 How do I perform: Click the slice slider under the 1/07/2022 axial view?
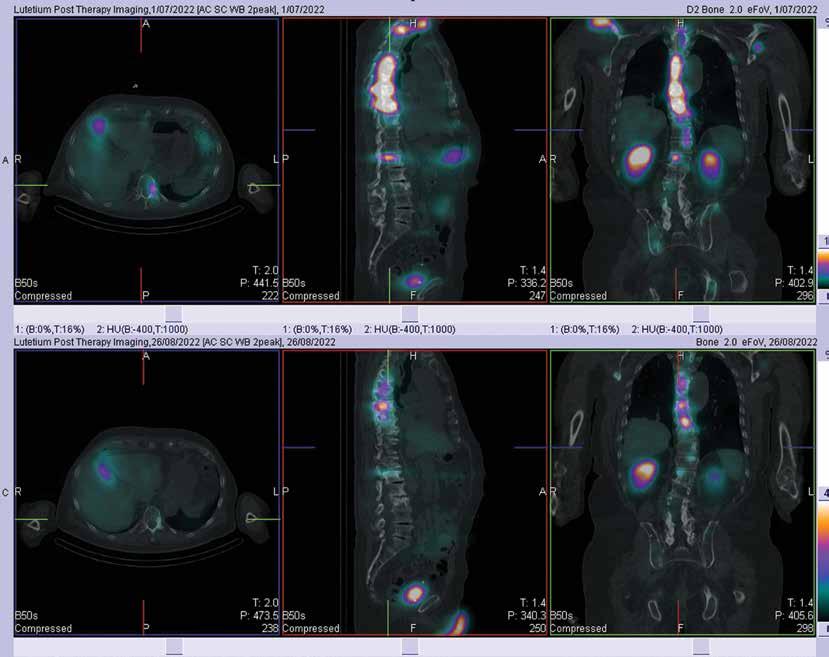(x=173, y=313)
